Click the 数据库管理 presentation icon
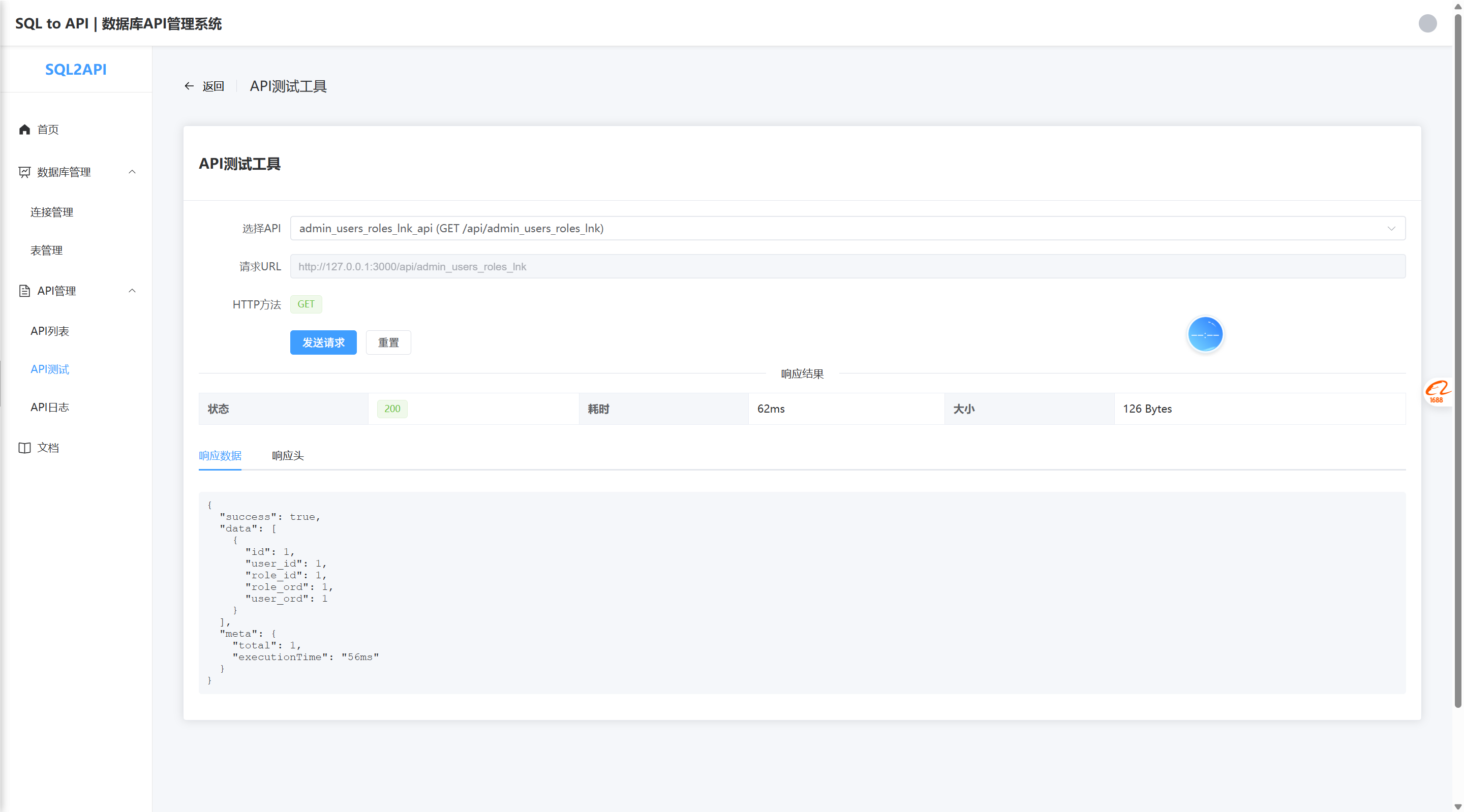 [x=24, y=172]
